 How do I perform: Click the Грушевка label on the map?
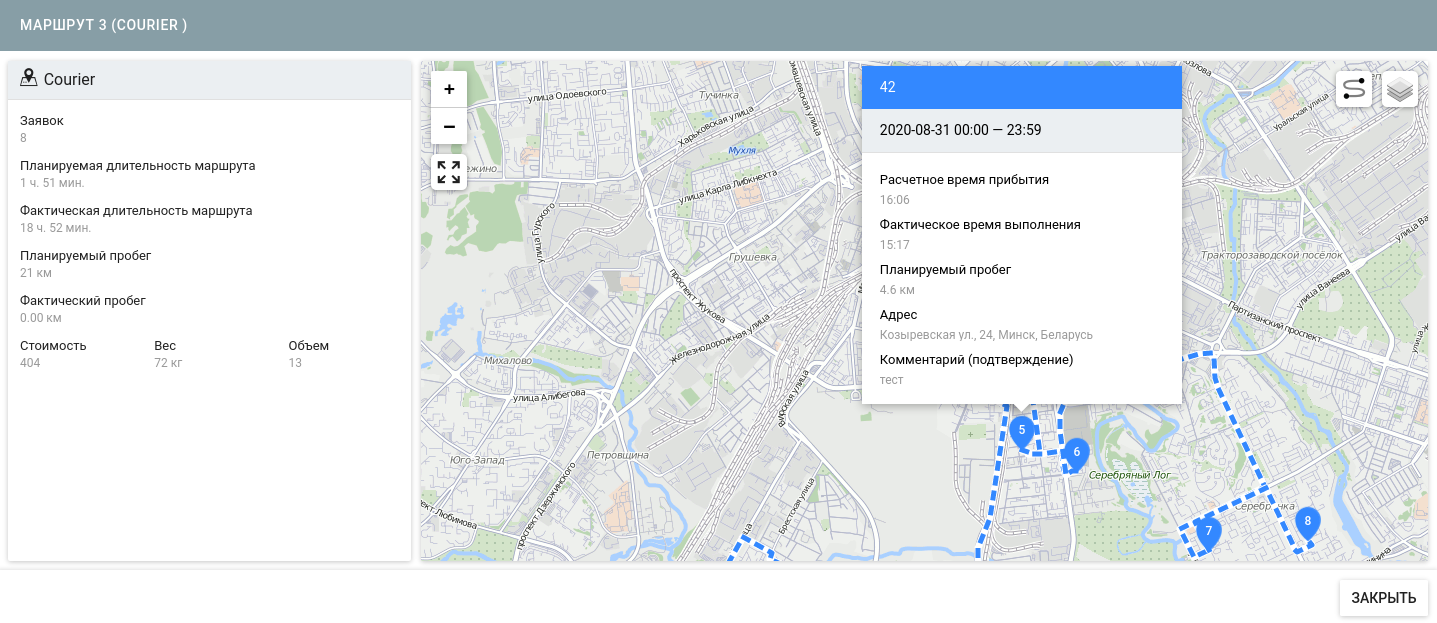753,257
